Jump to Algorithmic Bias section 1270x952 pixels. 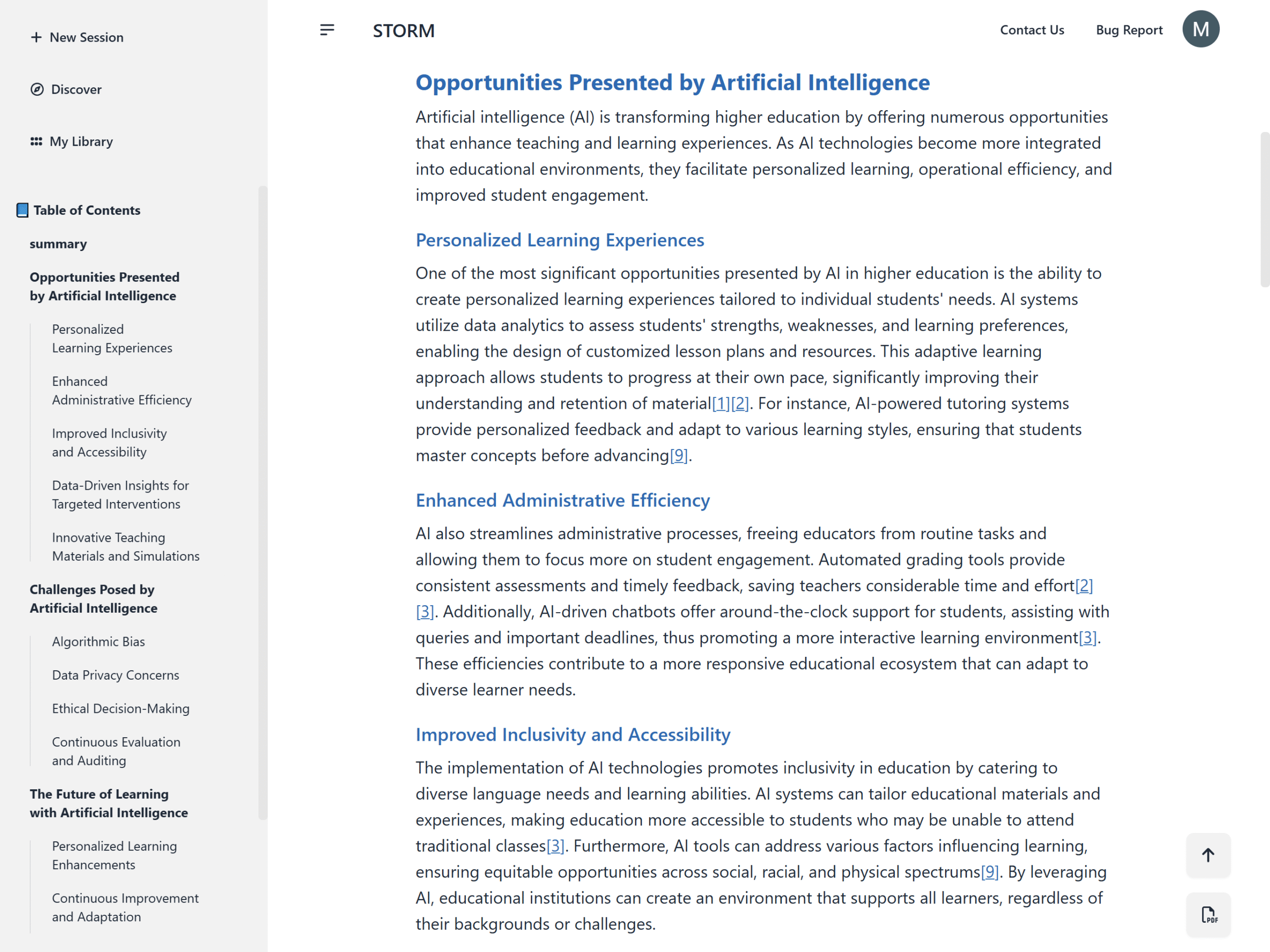point(98,641)
